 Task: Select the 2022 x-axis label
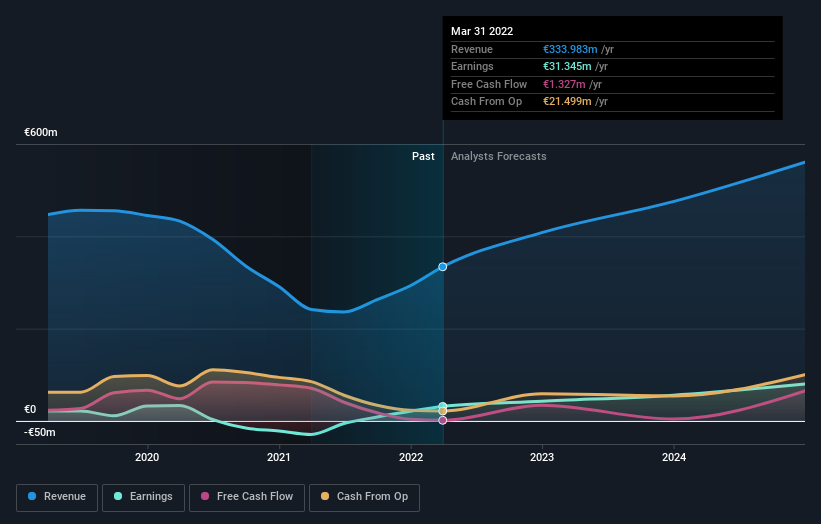[x=410, y=457]
